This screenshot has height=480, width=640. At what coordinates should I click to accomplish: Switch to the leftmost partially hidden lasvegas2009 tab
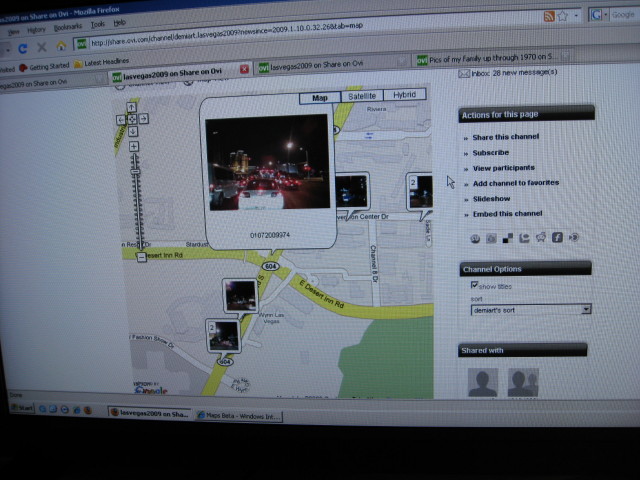coord(51,82)
